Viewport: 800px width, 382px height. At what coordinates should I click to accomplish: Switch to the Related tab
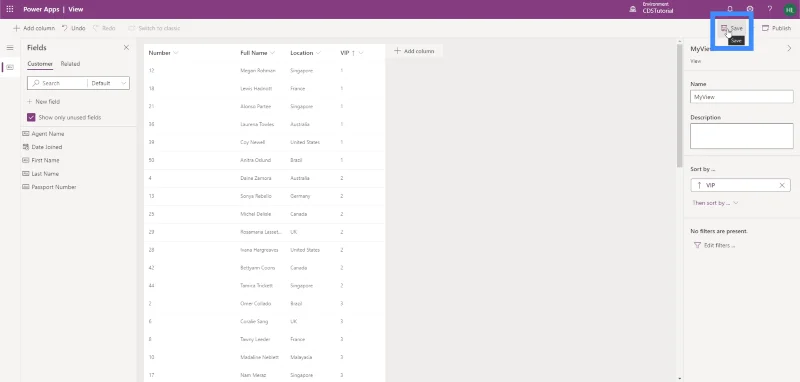click(70, 64)
